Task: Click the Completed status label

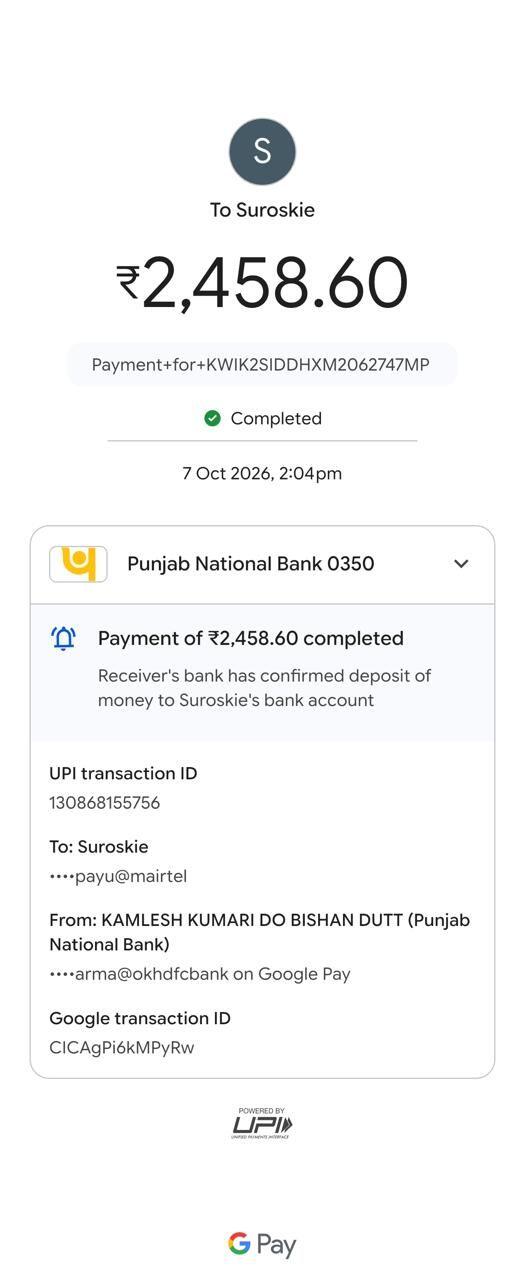Action: (276, 418)
